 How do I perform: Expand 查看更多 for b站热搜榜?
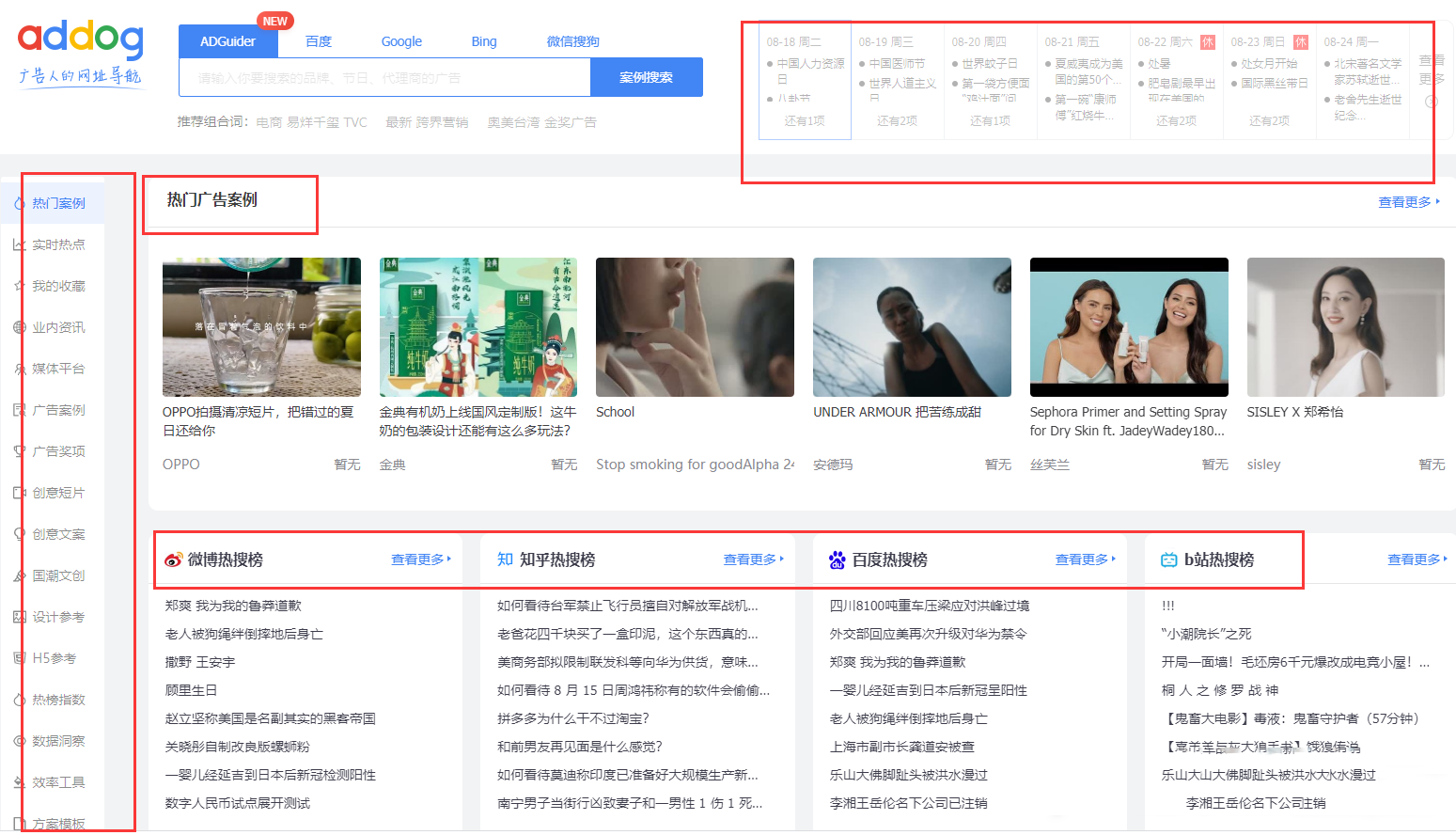(x=1417, y=559)
